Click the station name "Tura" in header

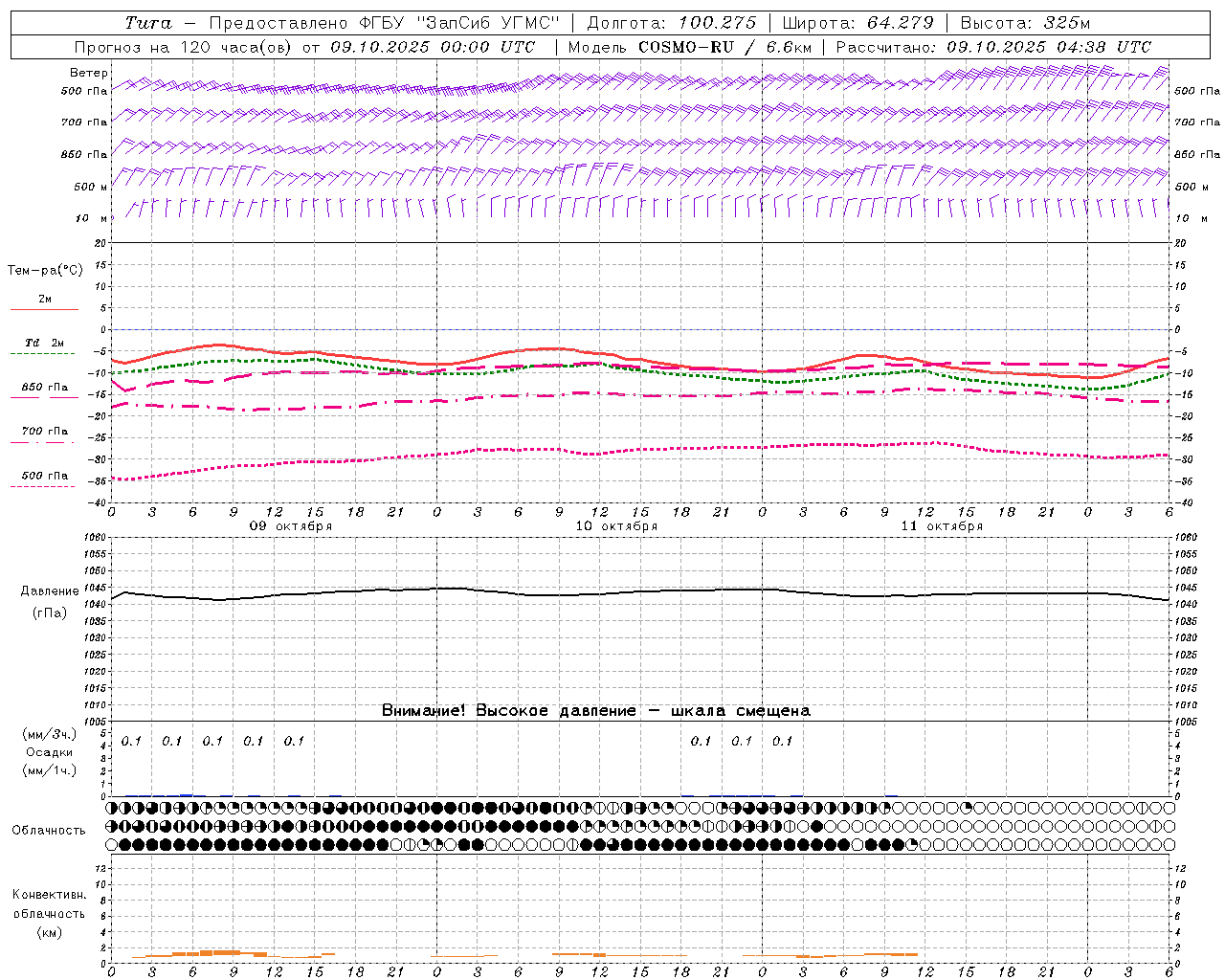tap(148, 23)
